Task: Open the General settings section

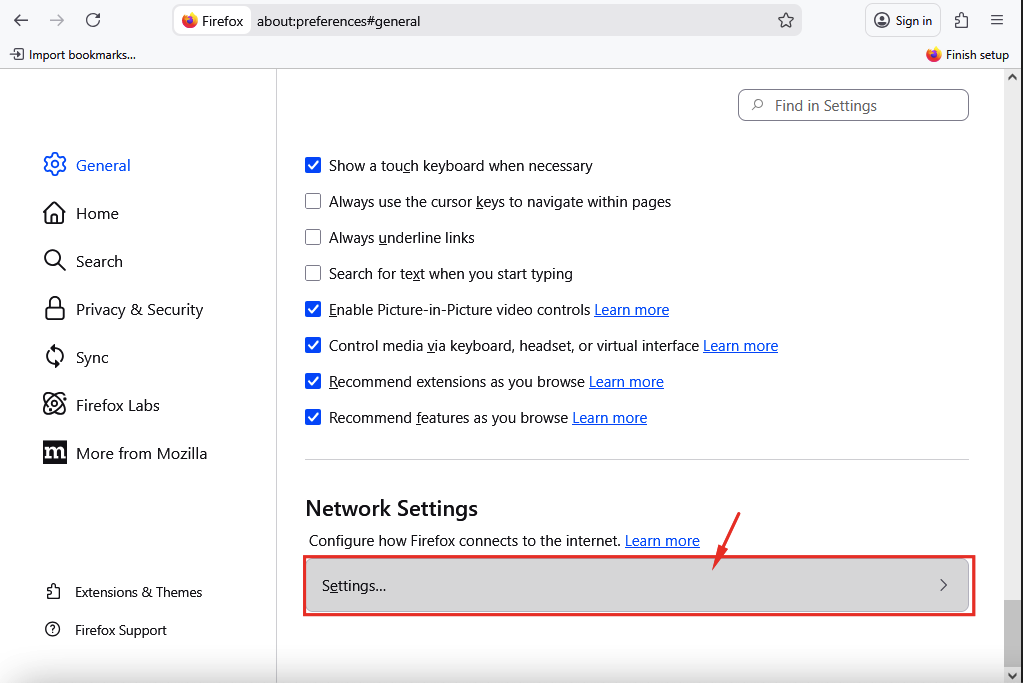Action: pyautogui.click(x=103, y=165)
